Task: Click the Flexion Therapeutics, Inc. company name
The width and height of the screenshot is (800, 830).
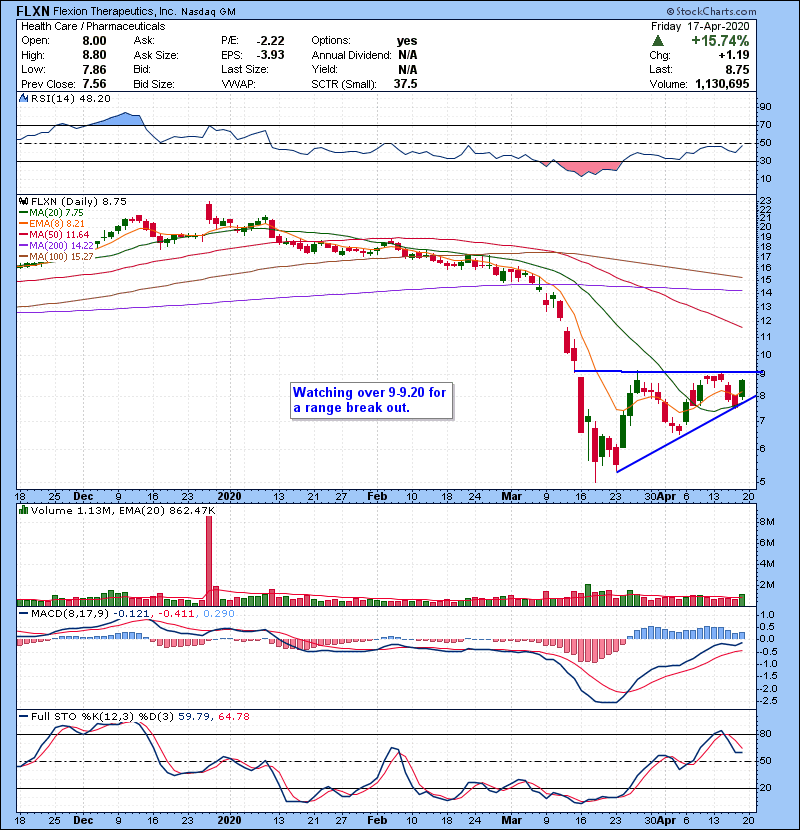Action: [x=114, y=11]
